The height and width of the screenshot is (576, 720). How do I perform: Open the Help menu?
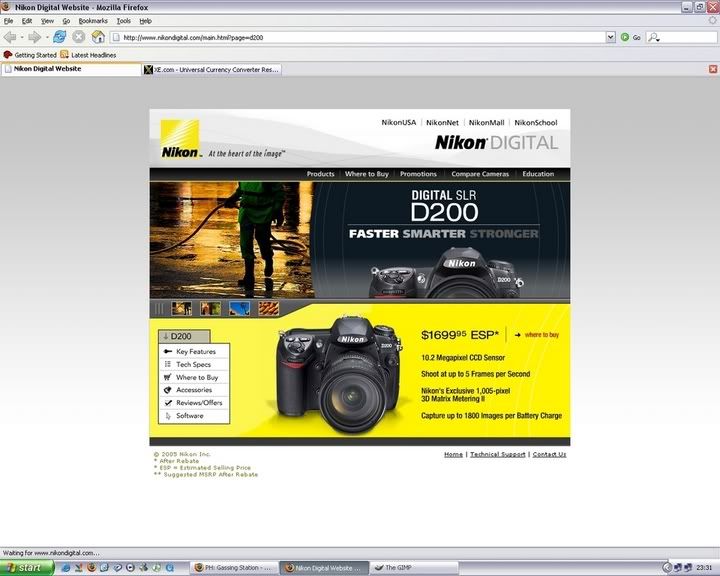click(146, 21)
